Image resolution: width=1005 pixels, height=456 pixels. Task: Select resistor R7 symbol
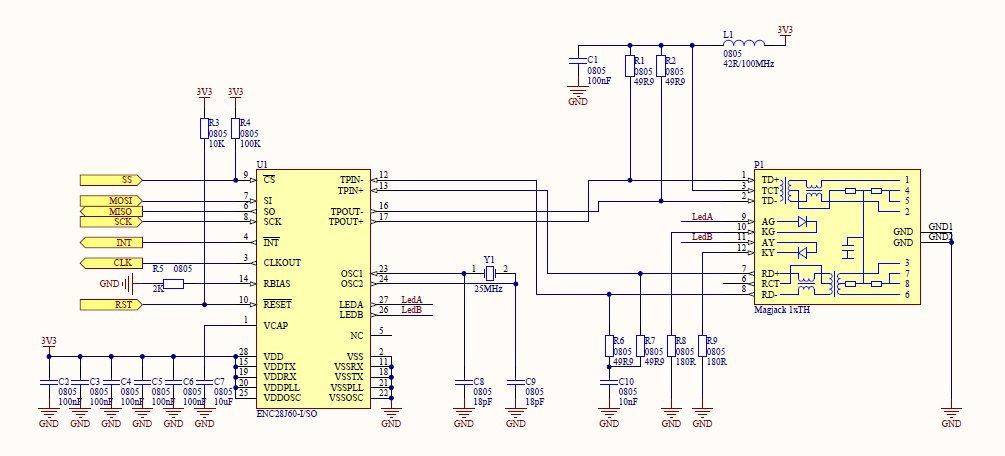click(x=640, y=346)
